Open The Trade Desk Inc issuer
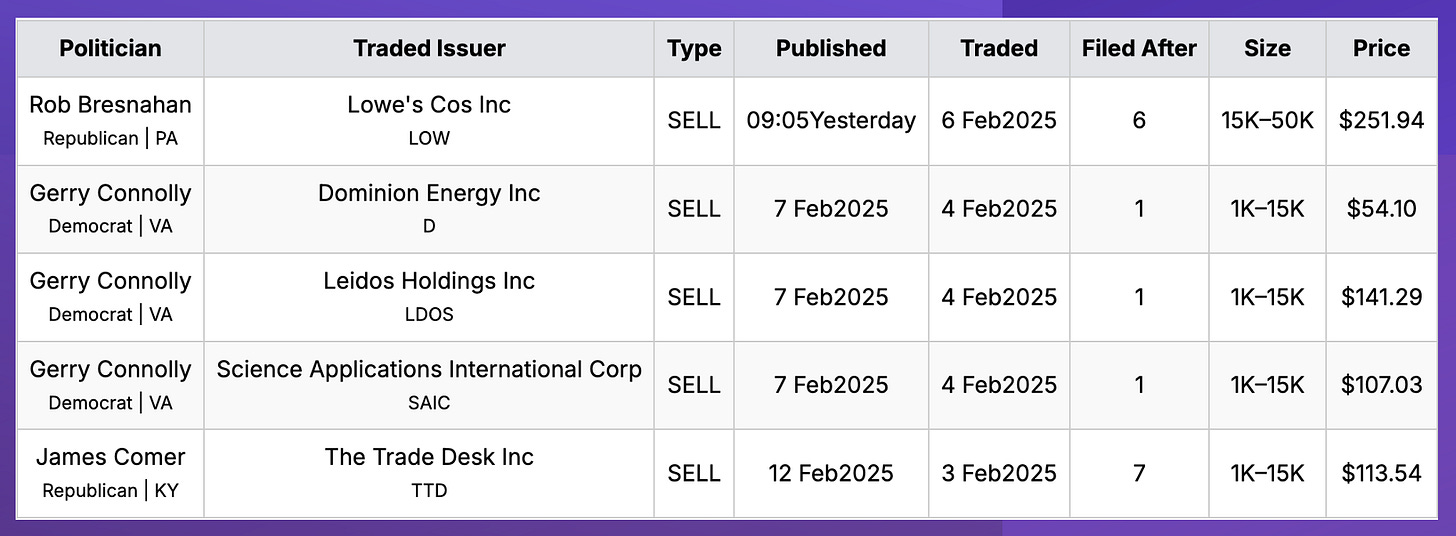Viewport: 1456px width, 536px height. 429,457
